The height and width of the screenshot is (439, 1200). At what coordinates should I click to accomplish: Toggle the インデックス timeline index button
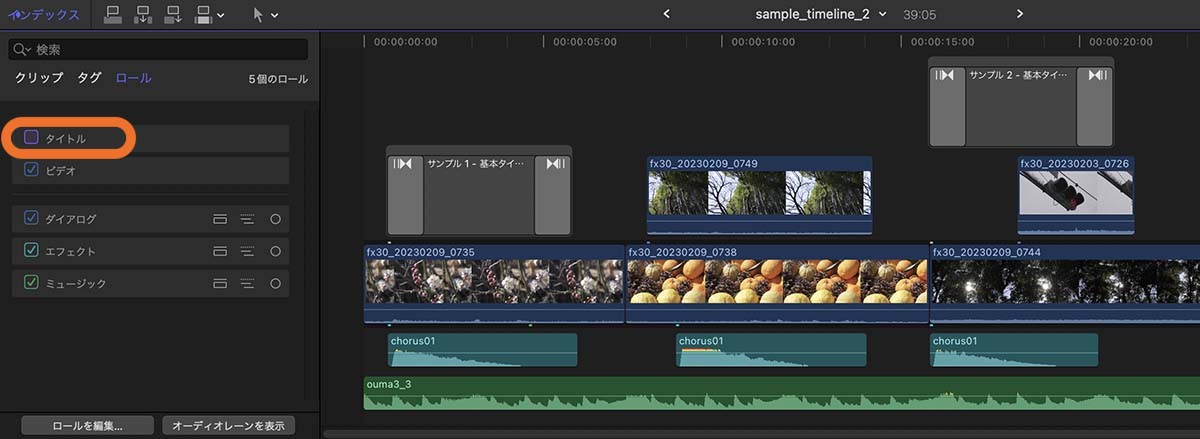click(45, 14)
